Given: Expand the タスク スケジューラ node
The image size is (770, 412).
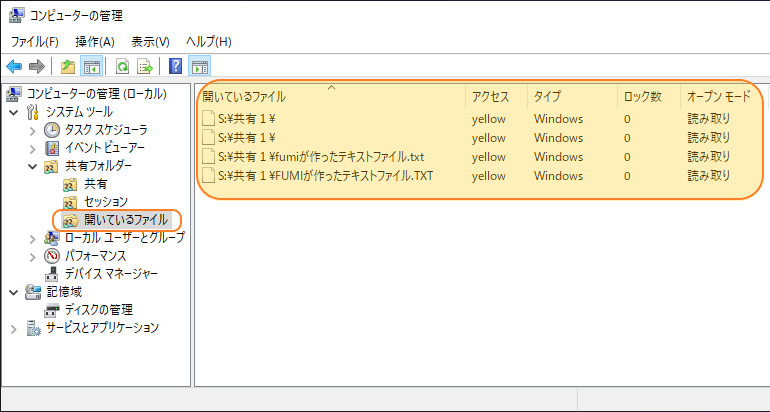Looking at the screenshot, I should [32, 131].
